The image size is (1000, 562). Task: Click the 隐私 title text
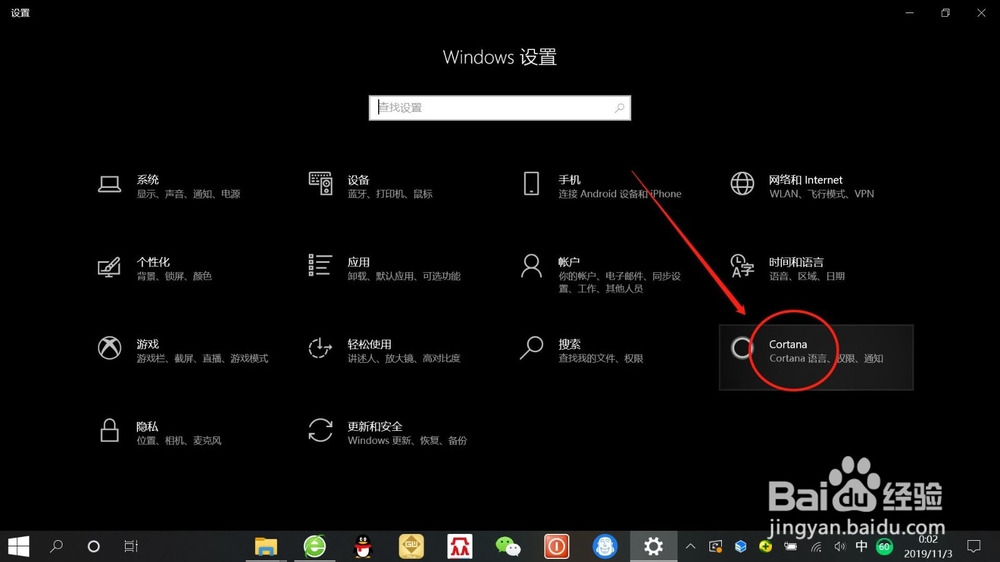[147, 426]
